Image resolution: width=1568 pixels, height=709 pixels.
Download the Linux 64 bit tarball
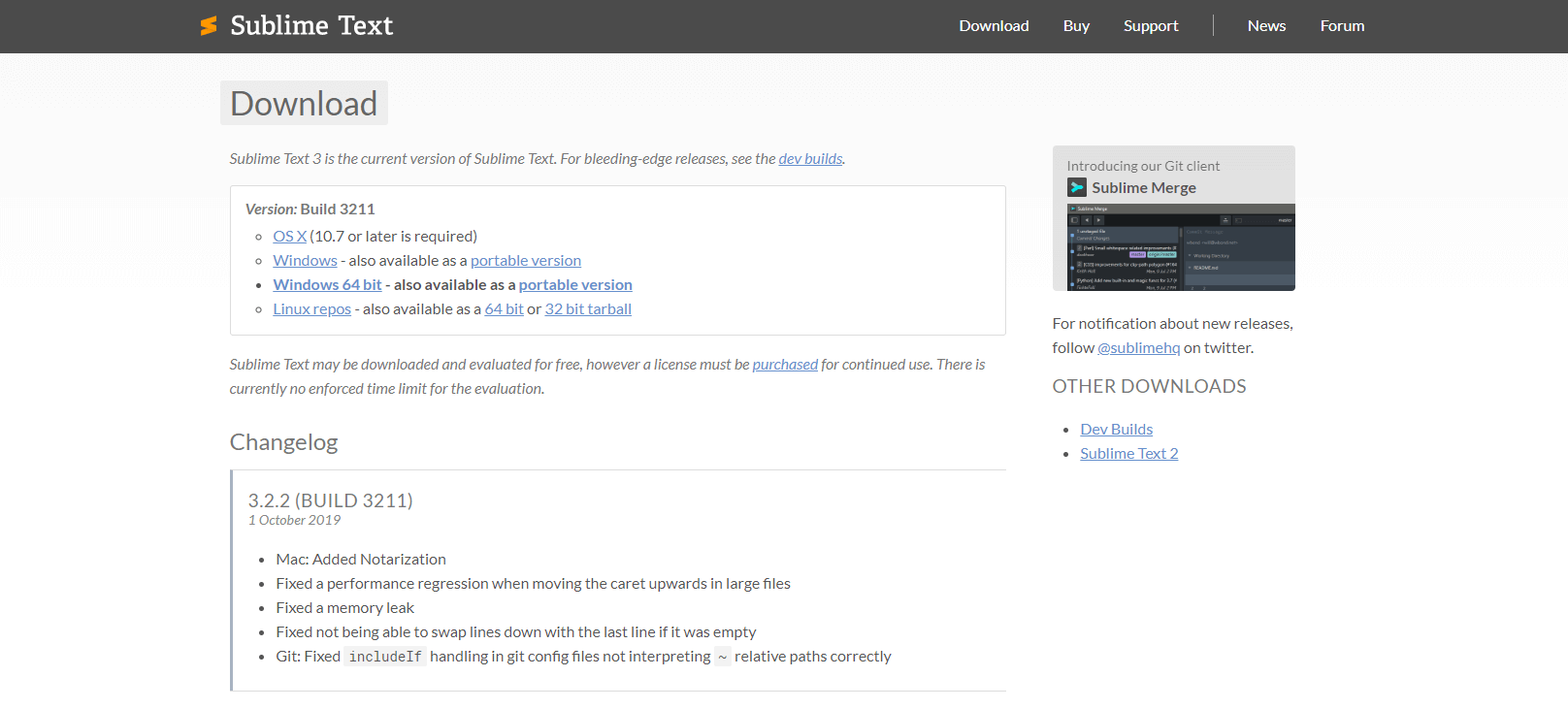(x=504, y=309)
